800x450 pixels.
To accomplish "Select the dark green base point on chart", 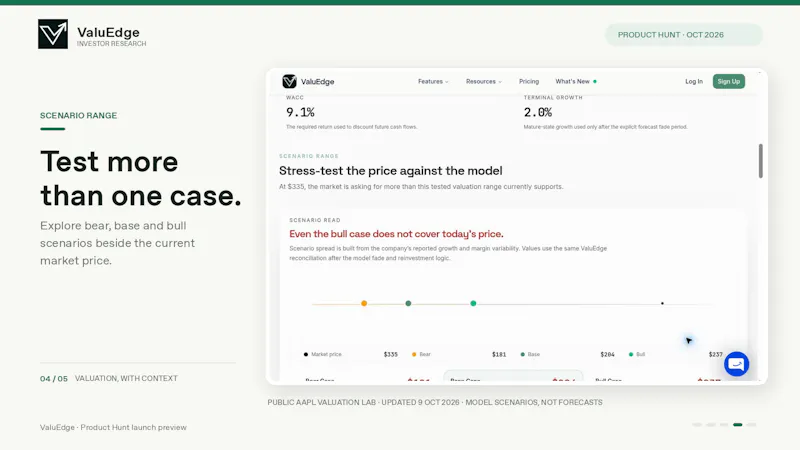I will point(408,304).
